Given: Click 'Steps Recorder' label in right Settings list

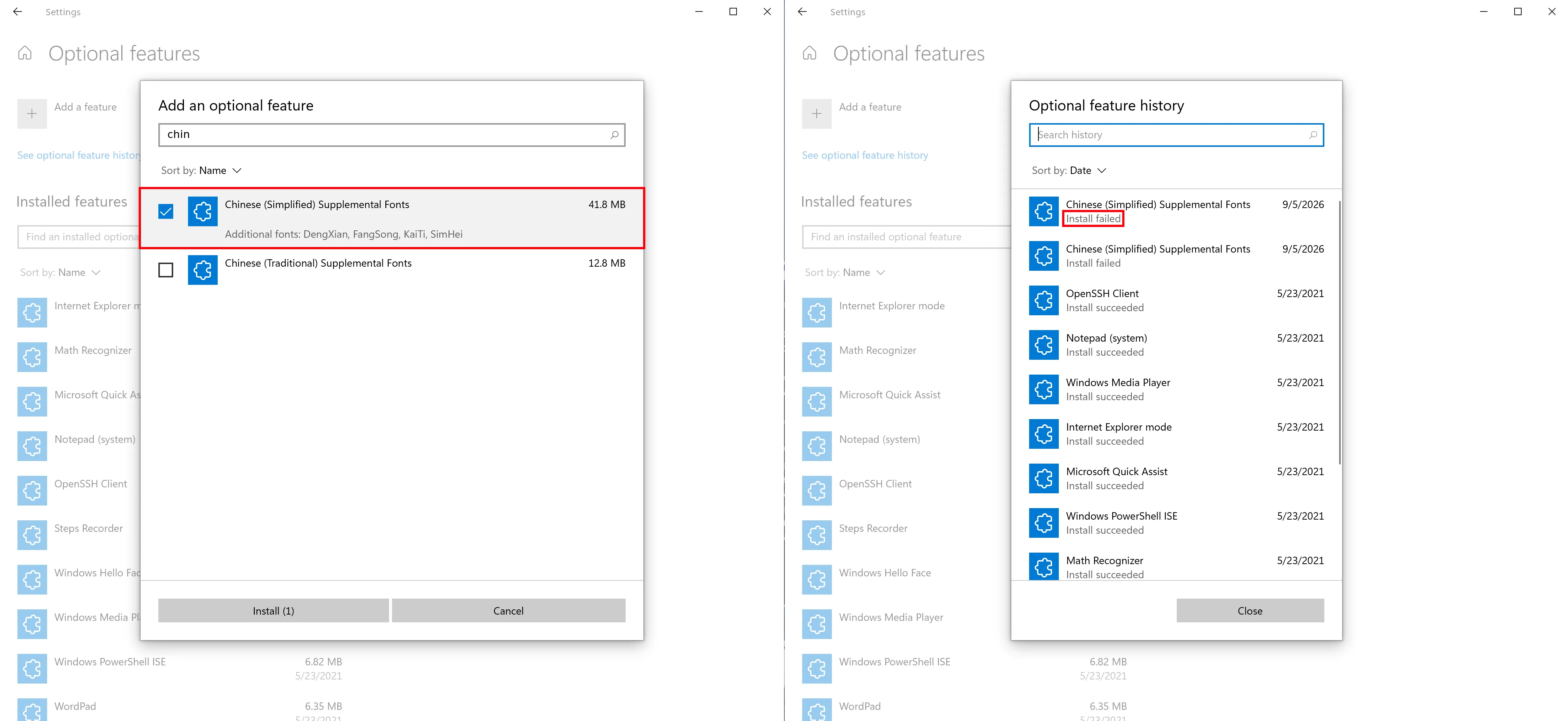Looking at the screenshot, I should point(873,528).
